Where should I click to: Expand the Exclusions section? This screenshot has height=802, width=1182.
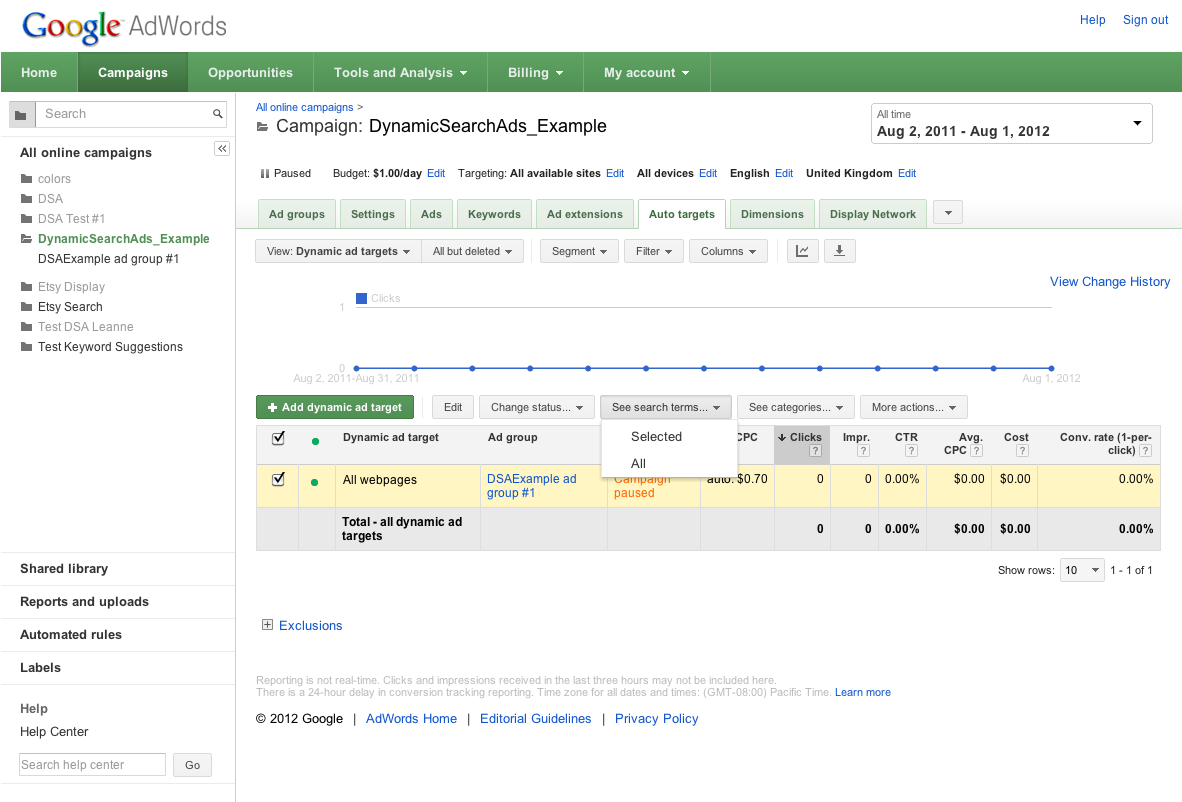coord(267,625)
